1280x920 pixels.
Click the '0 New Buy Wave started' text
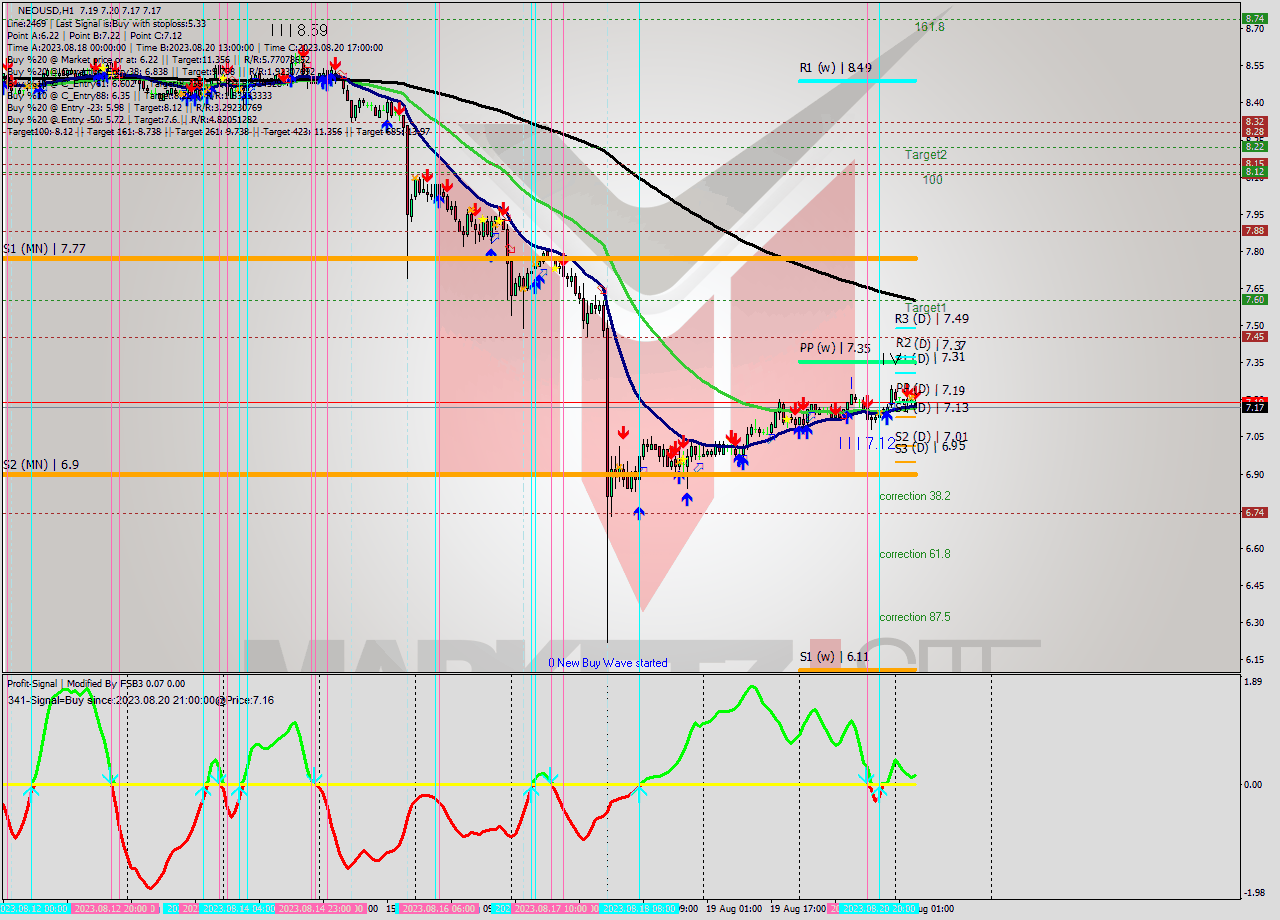[x=608, y=663]
